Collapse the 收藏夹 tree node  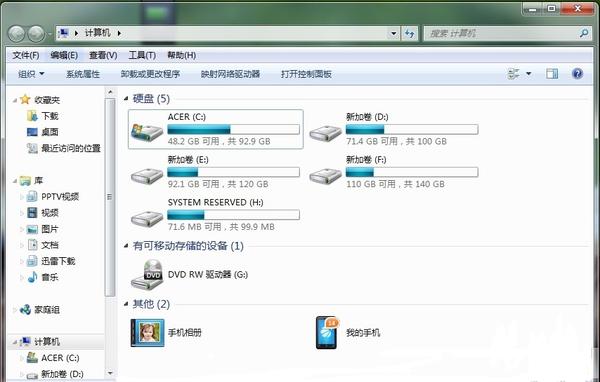(x=15, y=100)
